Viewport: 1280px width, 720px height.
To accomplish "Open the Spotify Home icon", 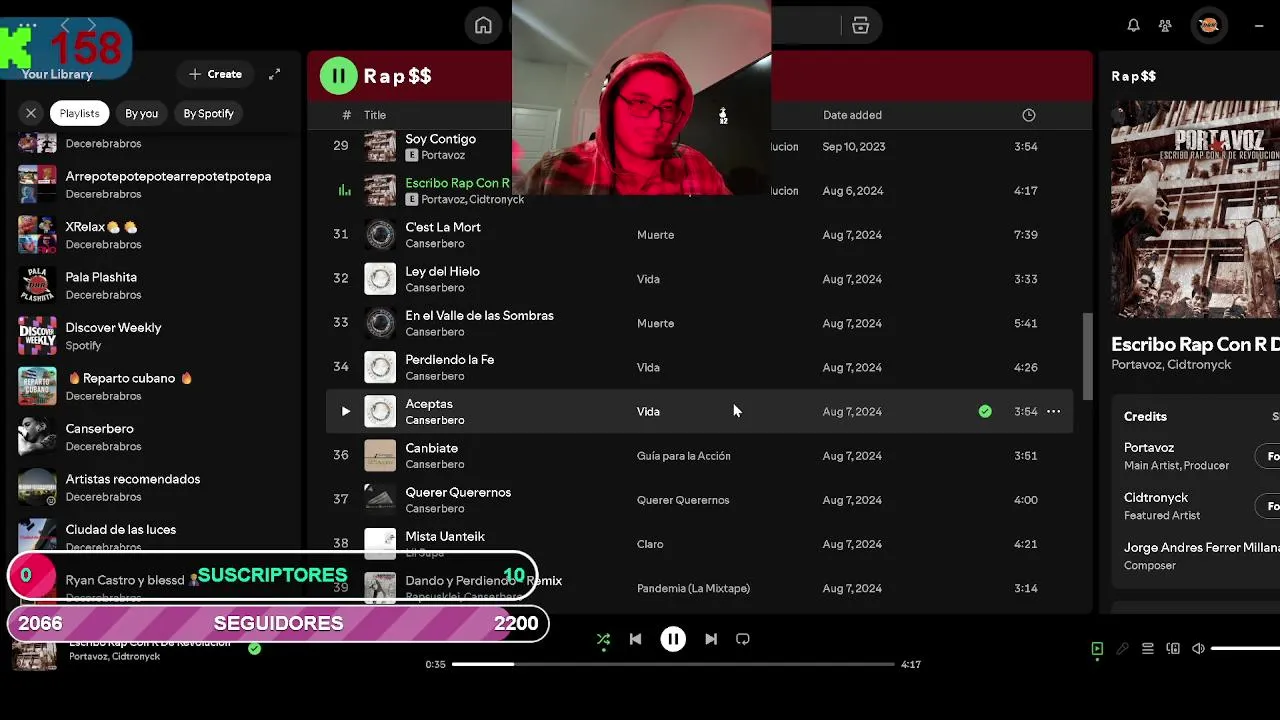I will point(483,26).
